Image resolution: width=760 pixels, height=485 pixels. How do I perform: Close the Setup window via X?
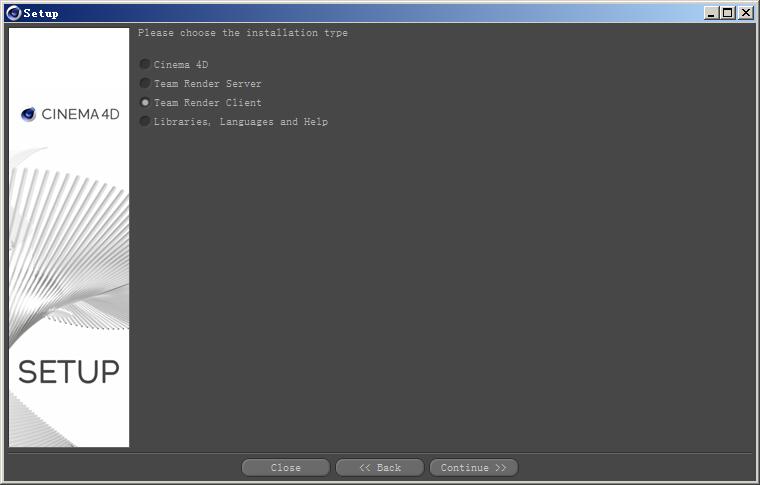coord(745,13)
